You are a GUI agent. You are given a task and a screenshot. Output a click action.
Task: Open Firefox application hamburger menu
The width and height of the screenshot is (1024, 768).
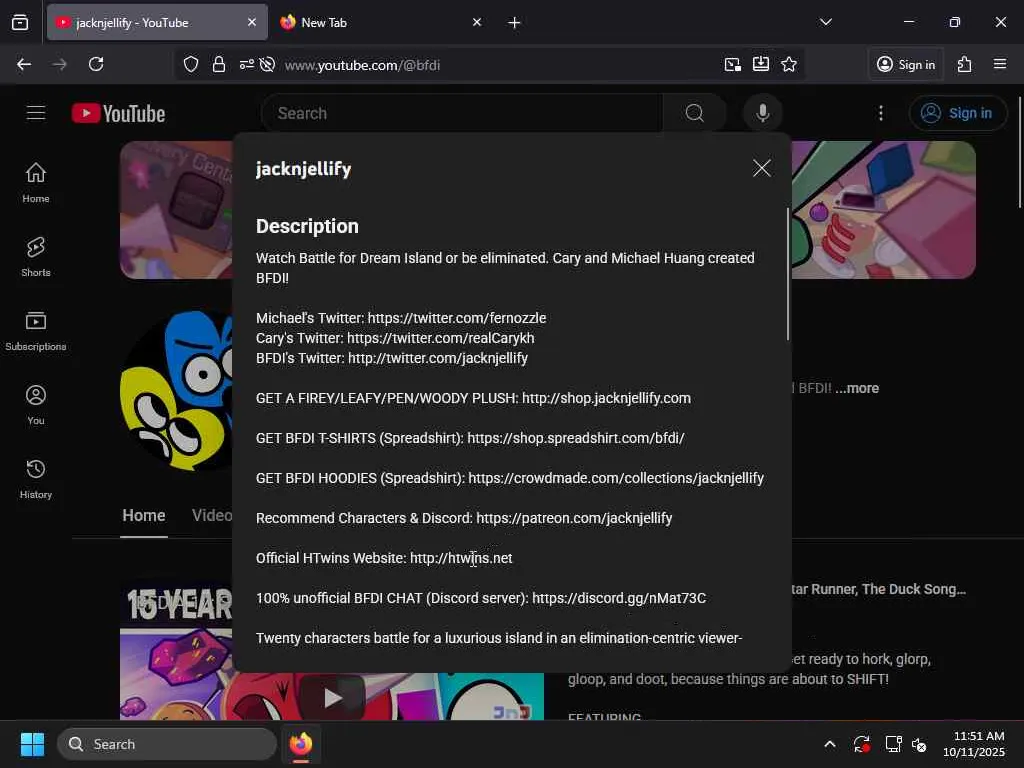[1000, 64]
